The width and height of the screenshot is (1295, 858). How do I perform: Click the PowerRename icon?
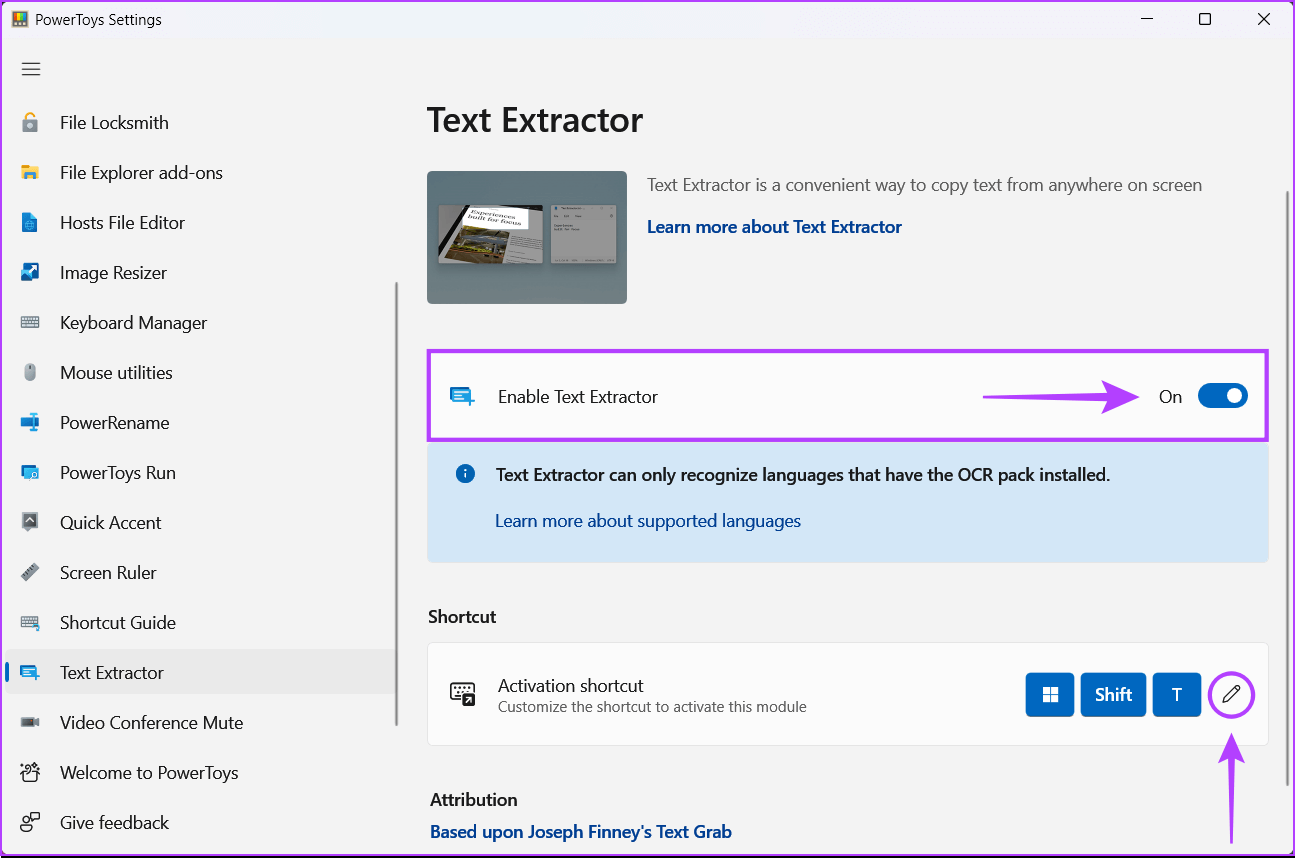(x=30, y=423)
